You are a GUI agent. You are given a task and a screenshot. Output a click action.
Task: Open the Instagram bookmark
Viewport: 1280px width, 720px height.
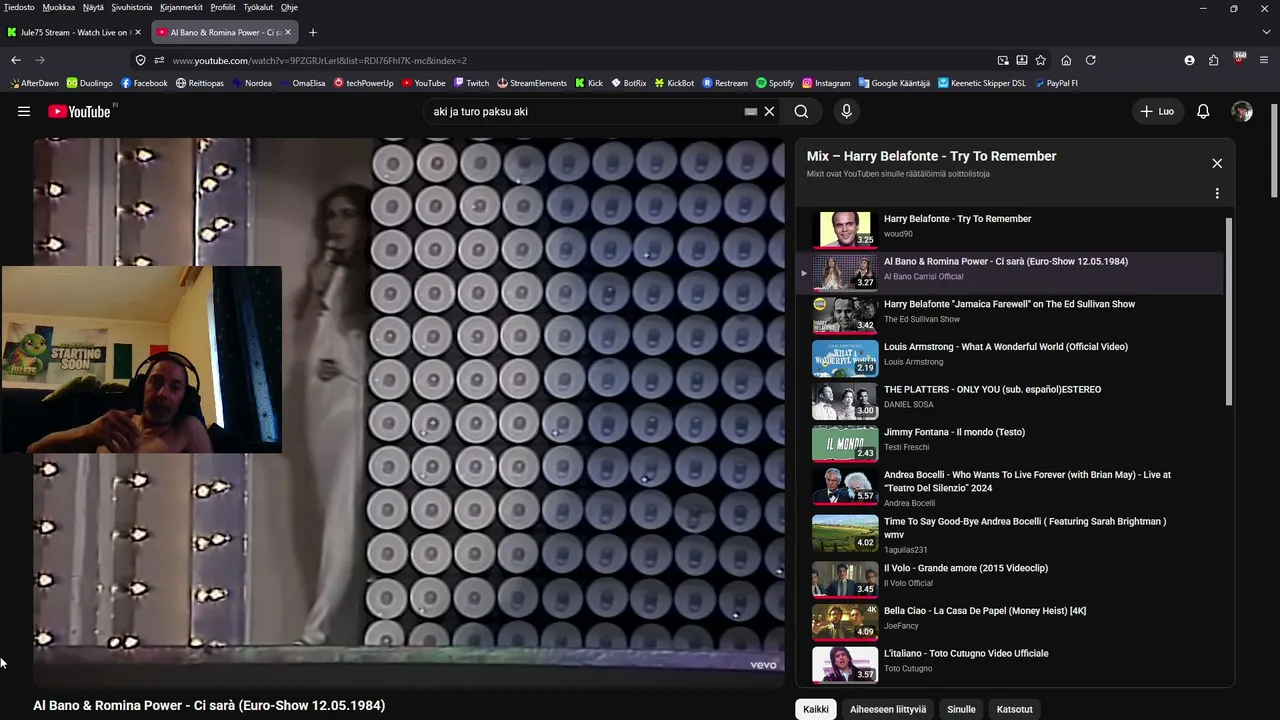click(826, 83)
